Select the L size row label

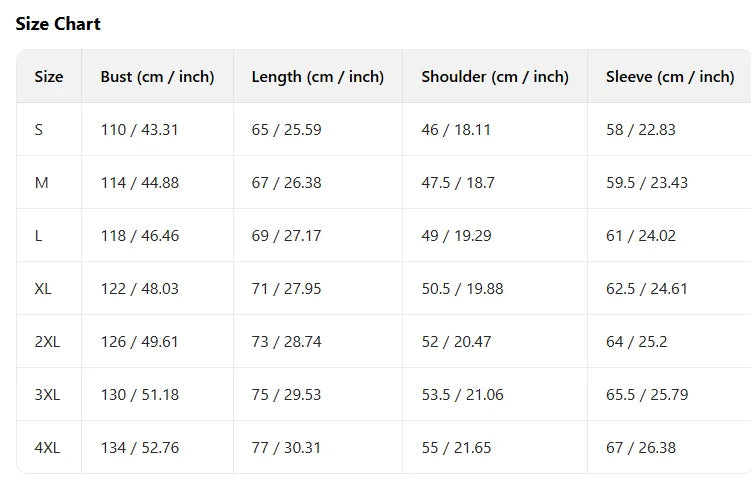click(x=38, y=236)
